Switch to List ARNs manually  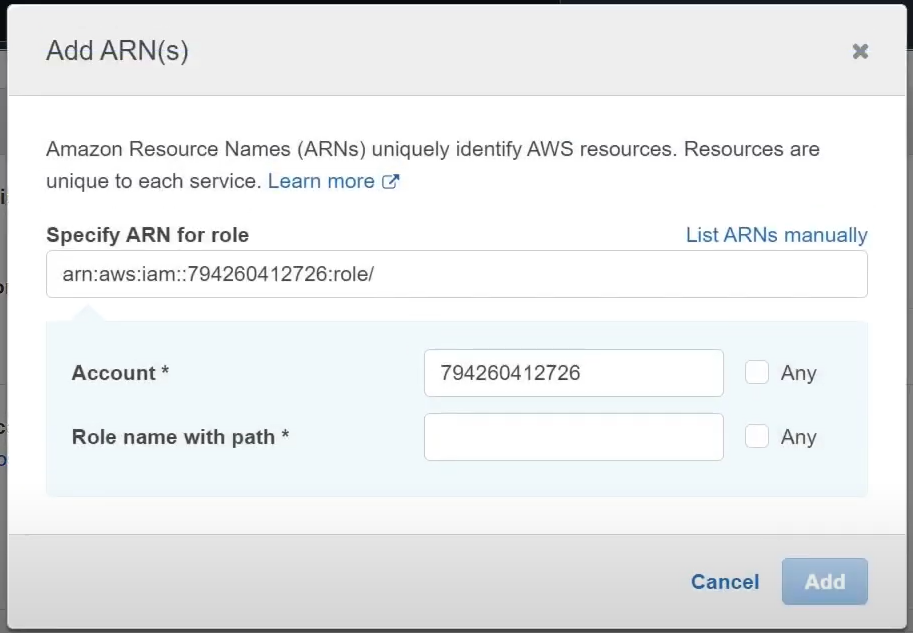click(x=776, y=235)
